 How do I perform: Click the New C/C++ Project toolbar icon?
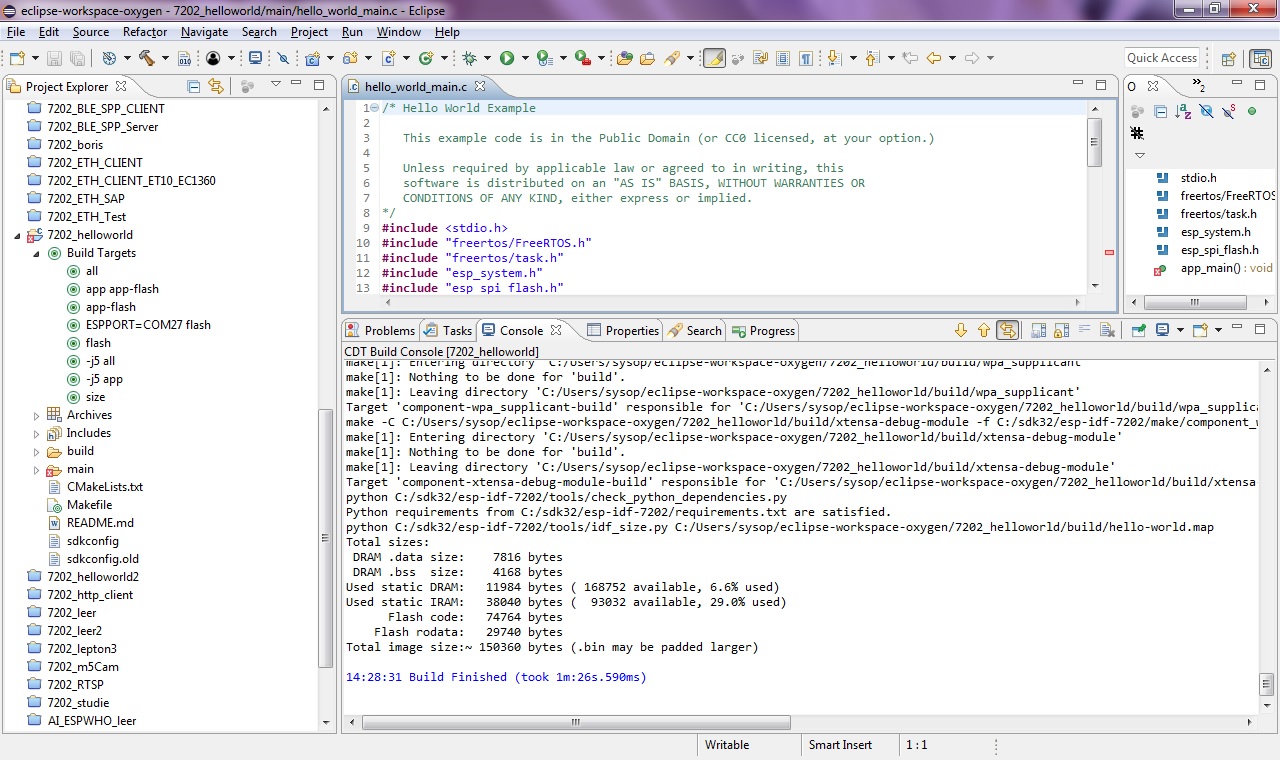coord(313,58)
